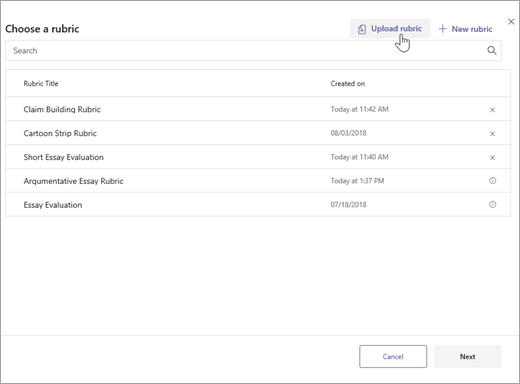Show info for Essay Evaluation rubric
The image size is (520, 384).
pyautogui.click(x=492, y=204)
